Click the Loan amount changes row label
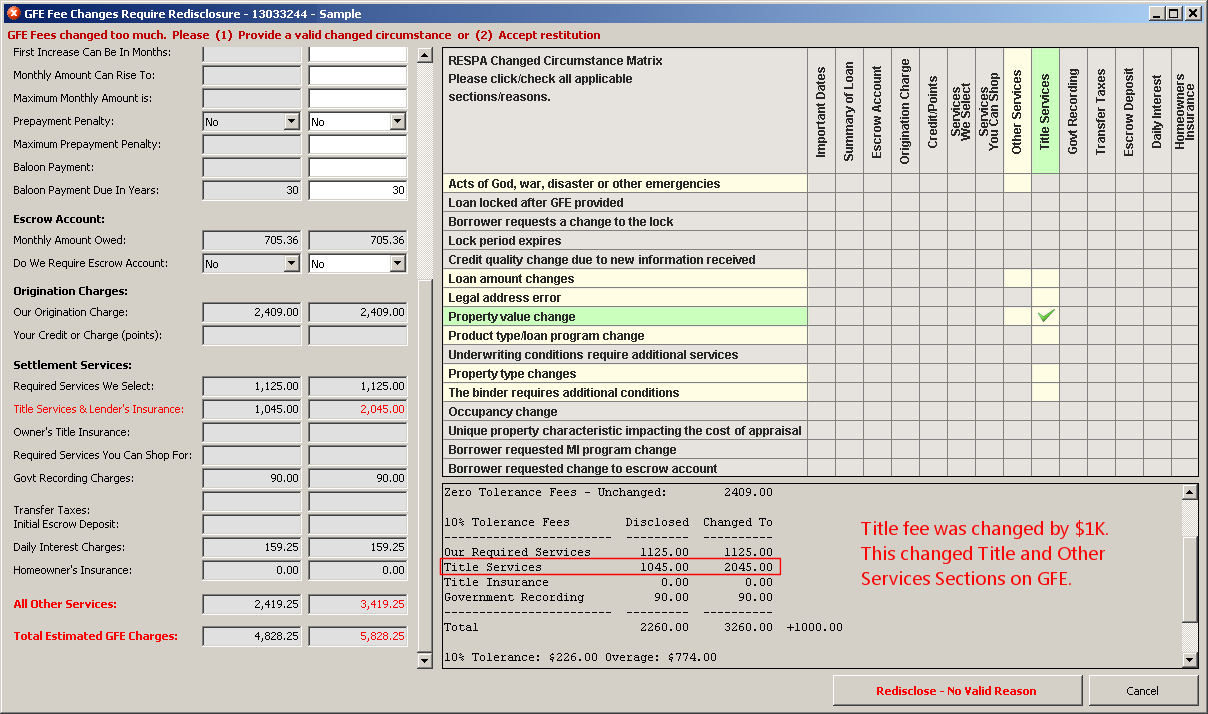This screenshot has height=714, width=1208. pyautogui.click(x=625, y=278)
